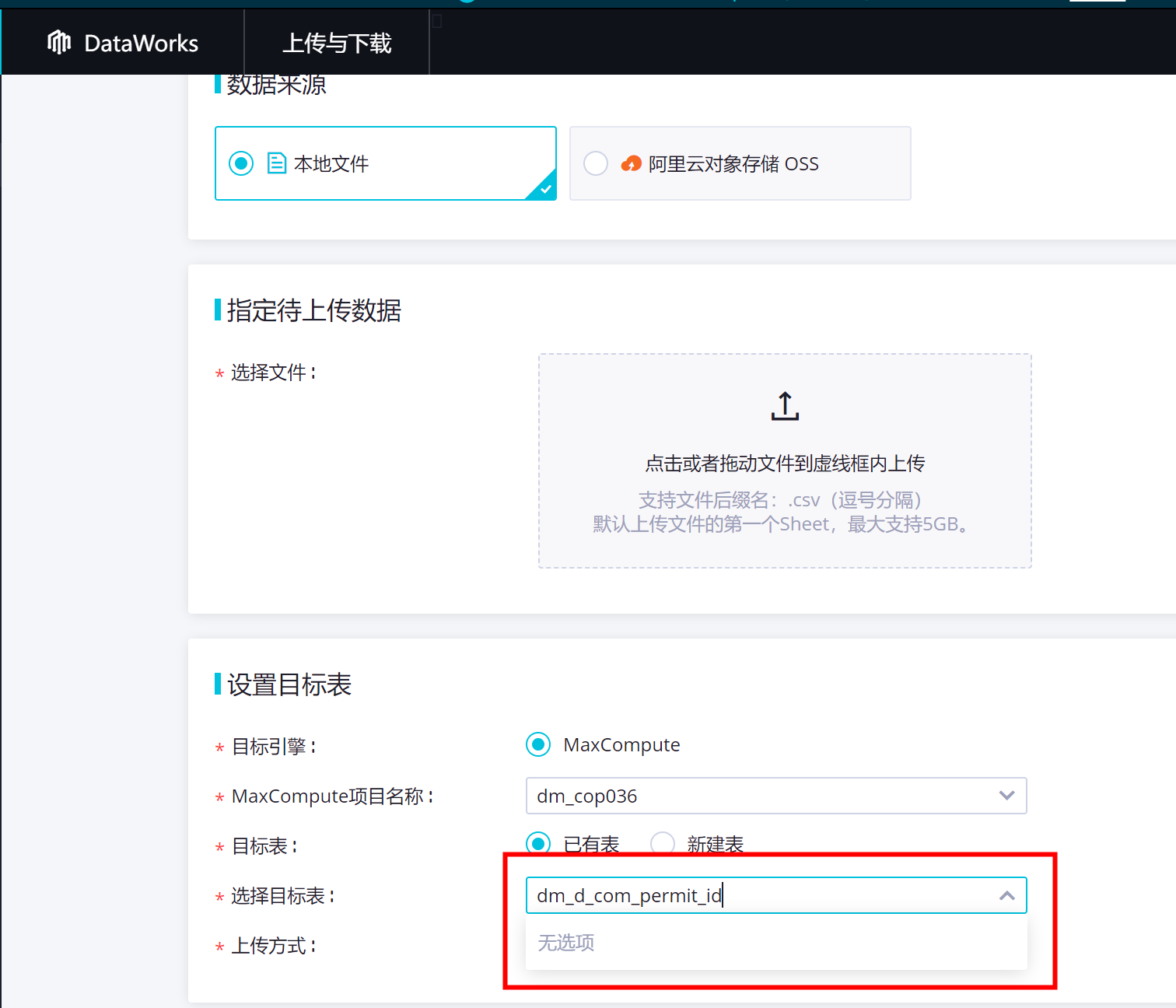Open the 上传与下载 tab
The width and height of the screenshot is (1176, 1008).
coord(337,43)
